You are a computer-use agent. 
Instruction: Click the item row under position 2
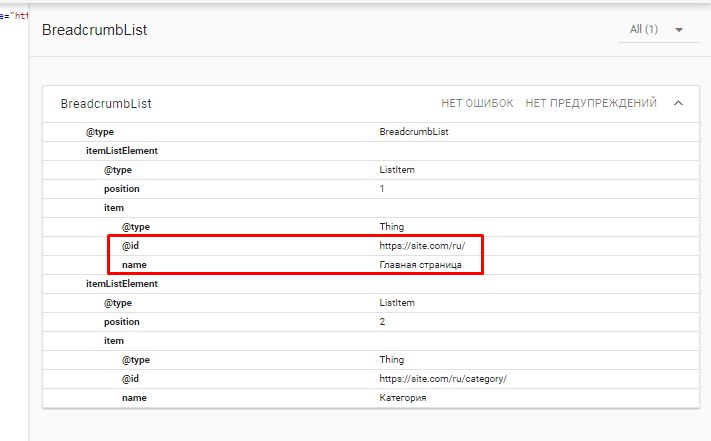[x=371, y=341]
